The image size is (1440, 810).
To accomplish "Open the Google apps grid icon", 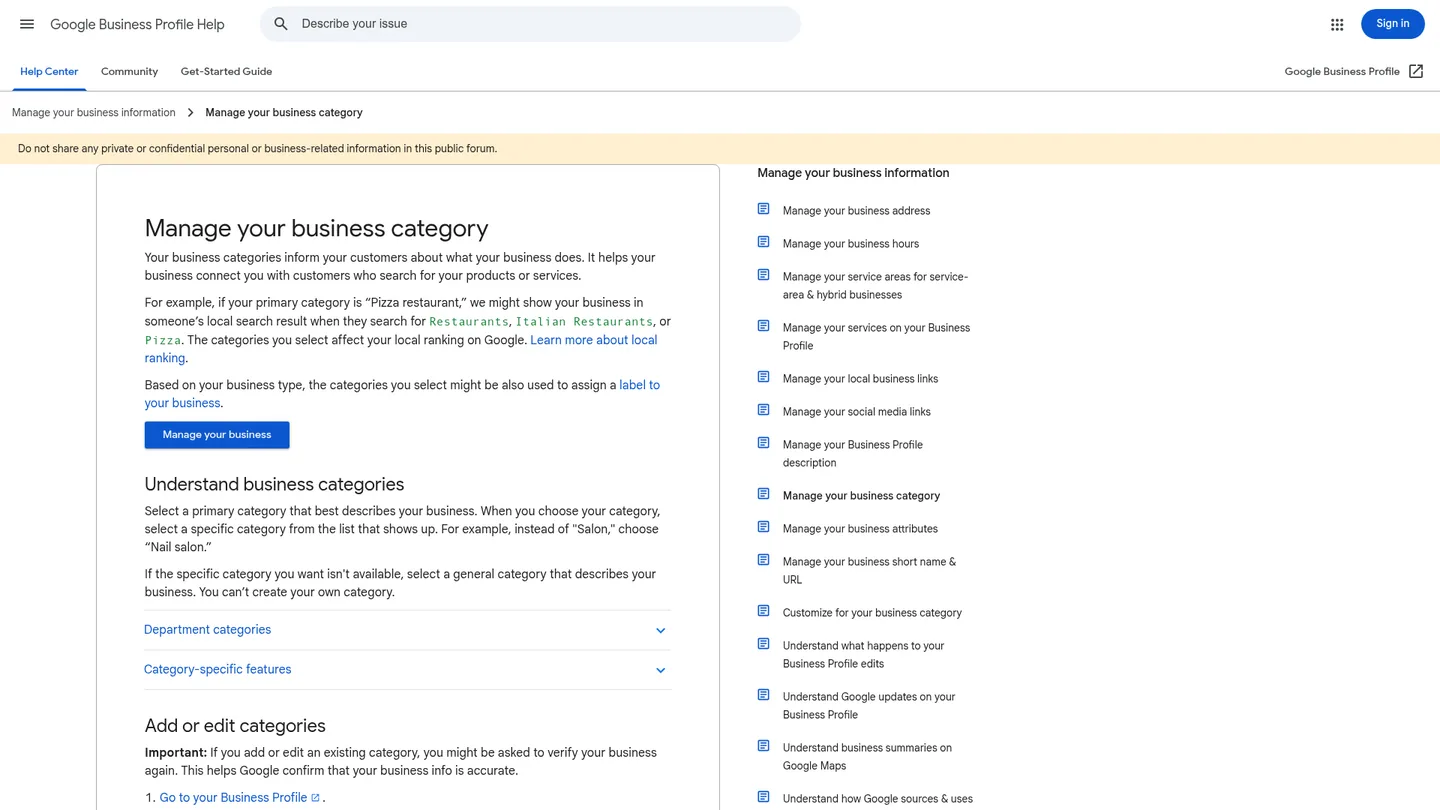I will (1337, 24).
